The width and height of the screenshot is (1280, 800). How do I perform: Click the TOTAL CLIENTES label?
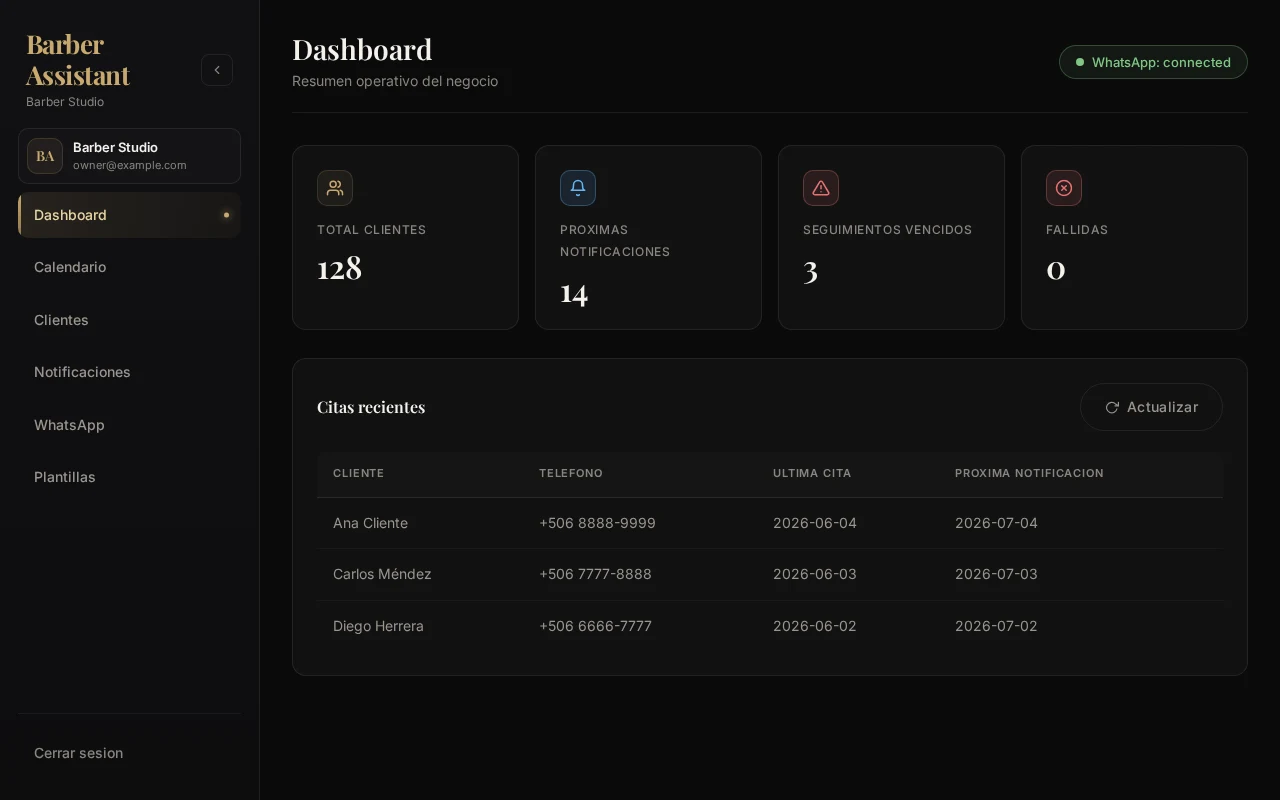pos(371,230)
